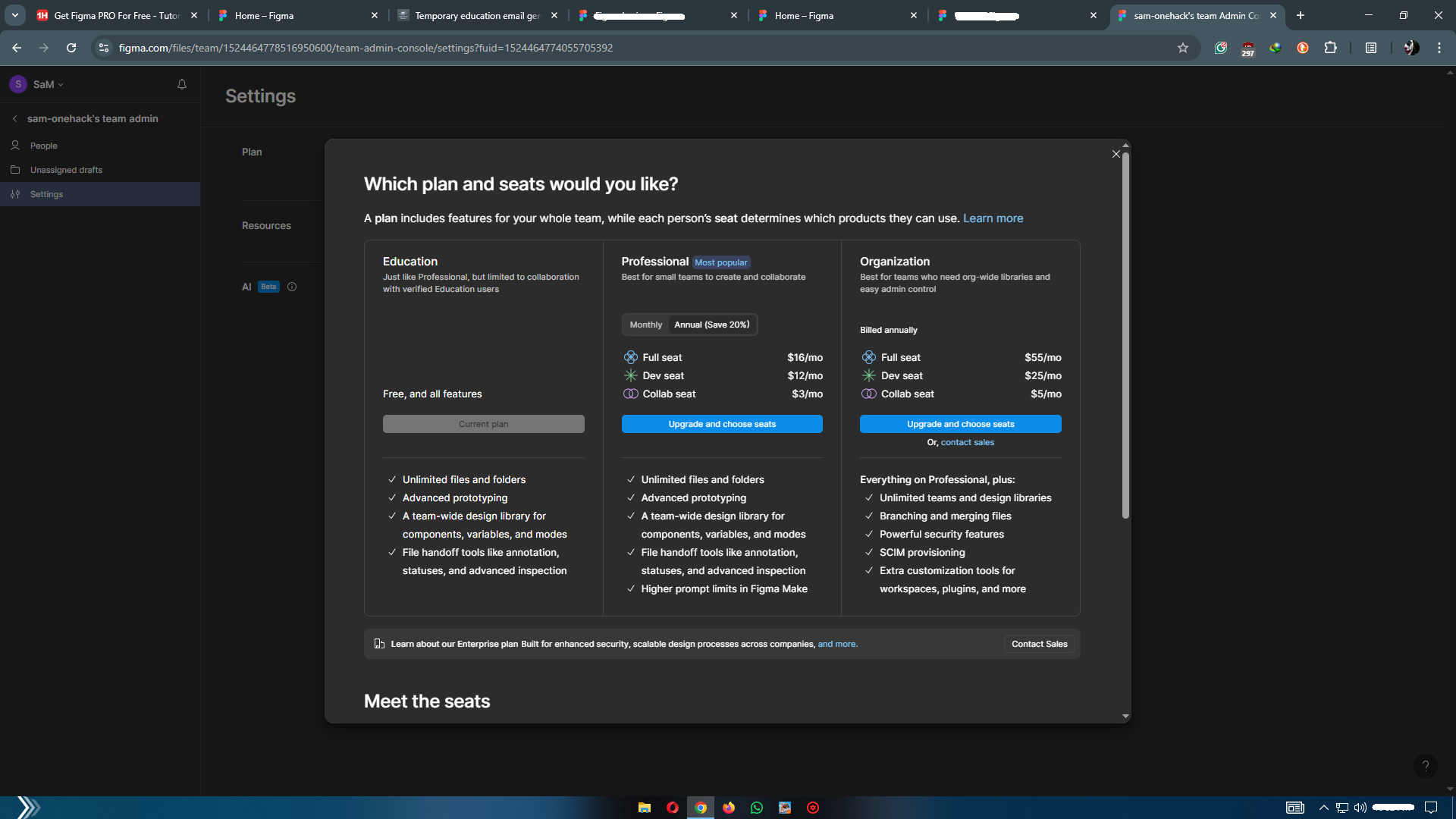The width and height of the screenshot is (1456, 819).
Task: Click the Current plan button
Action: tap(483, 424)
